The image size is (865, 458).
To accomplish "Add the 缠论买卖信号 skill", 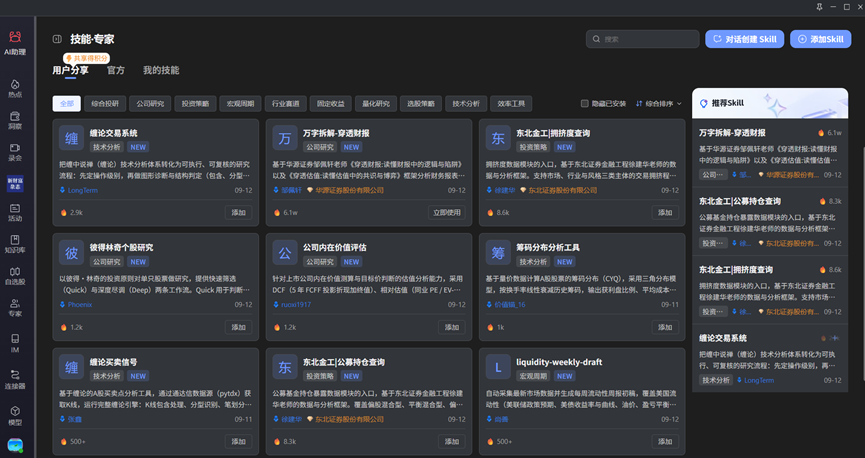I will [238, 441].
